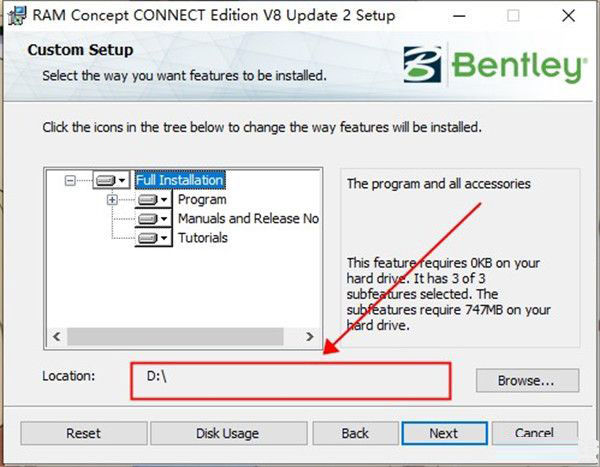Collapse the Full Installation tree node

pos(70,180)
